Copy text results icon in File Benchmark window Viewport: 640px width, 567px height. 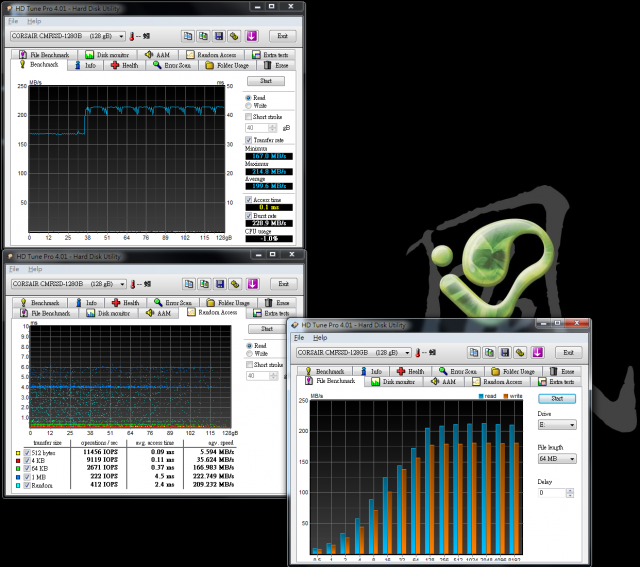(x=474, y=352)
